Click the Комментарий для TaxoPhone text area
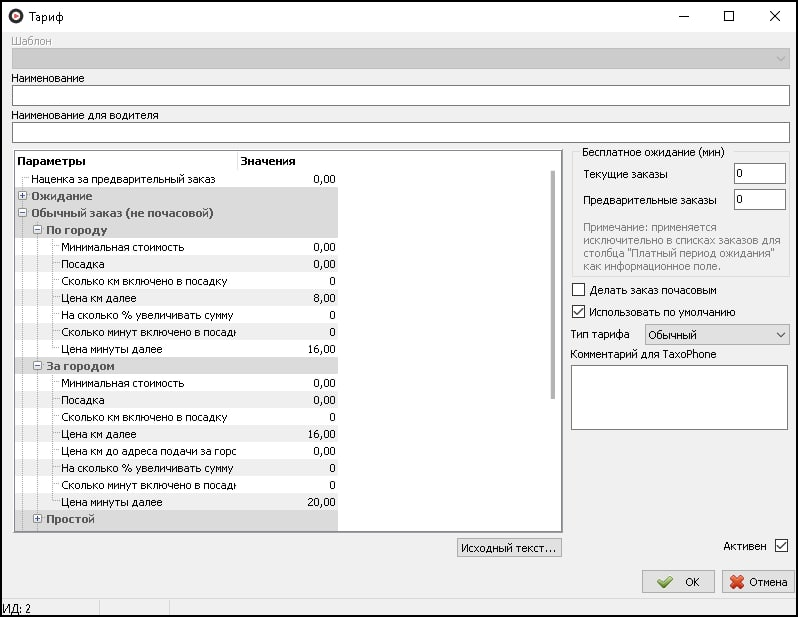This screenshot has height=617, width=798. click(678, 396)
